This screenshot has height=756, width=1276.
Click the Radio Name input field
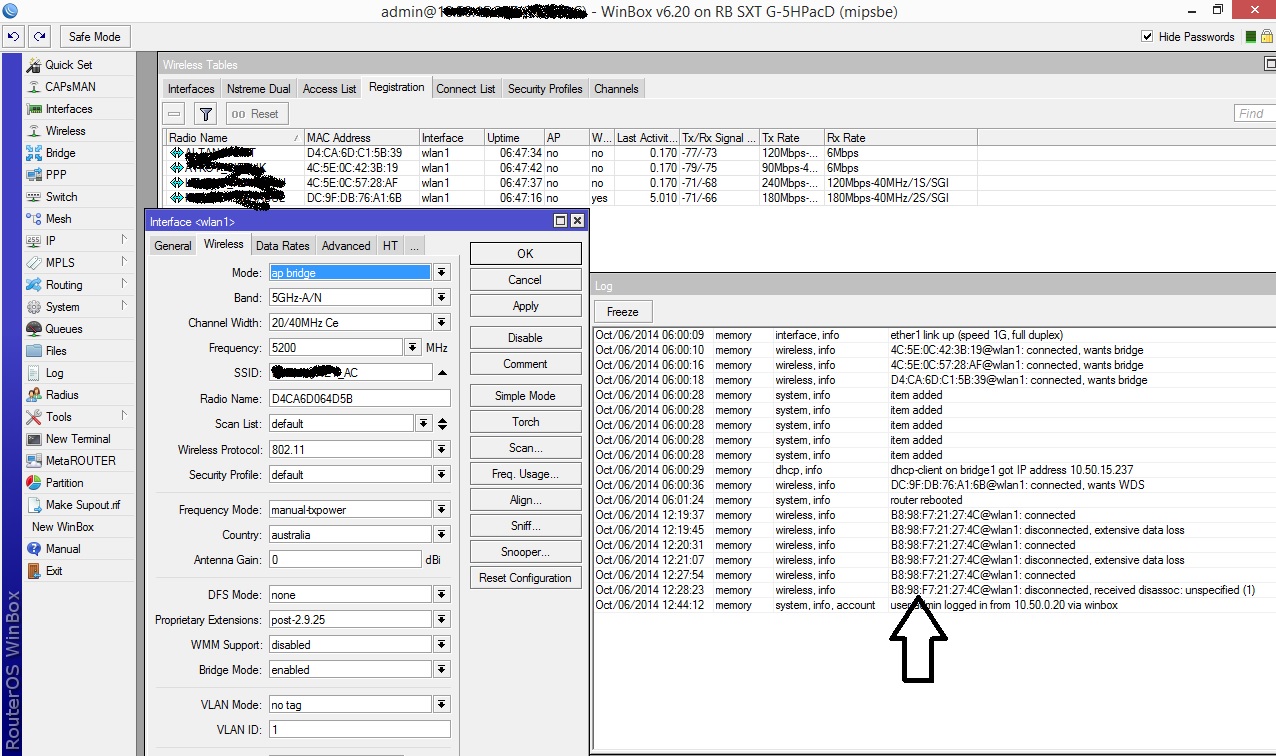tap(359, 399)
